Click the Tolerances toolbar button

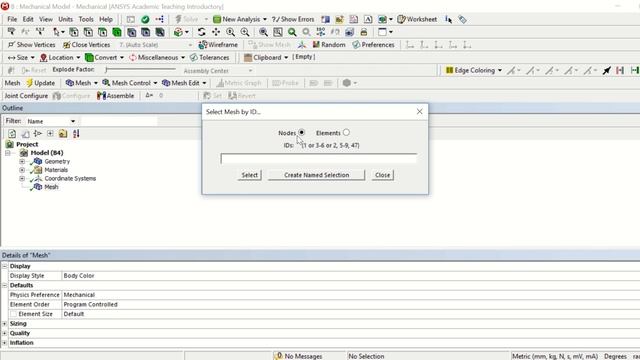pyautogui.click(x=210, y=58)
